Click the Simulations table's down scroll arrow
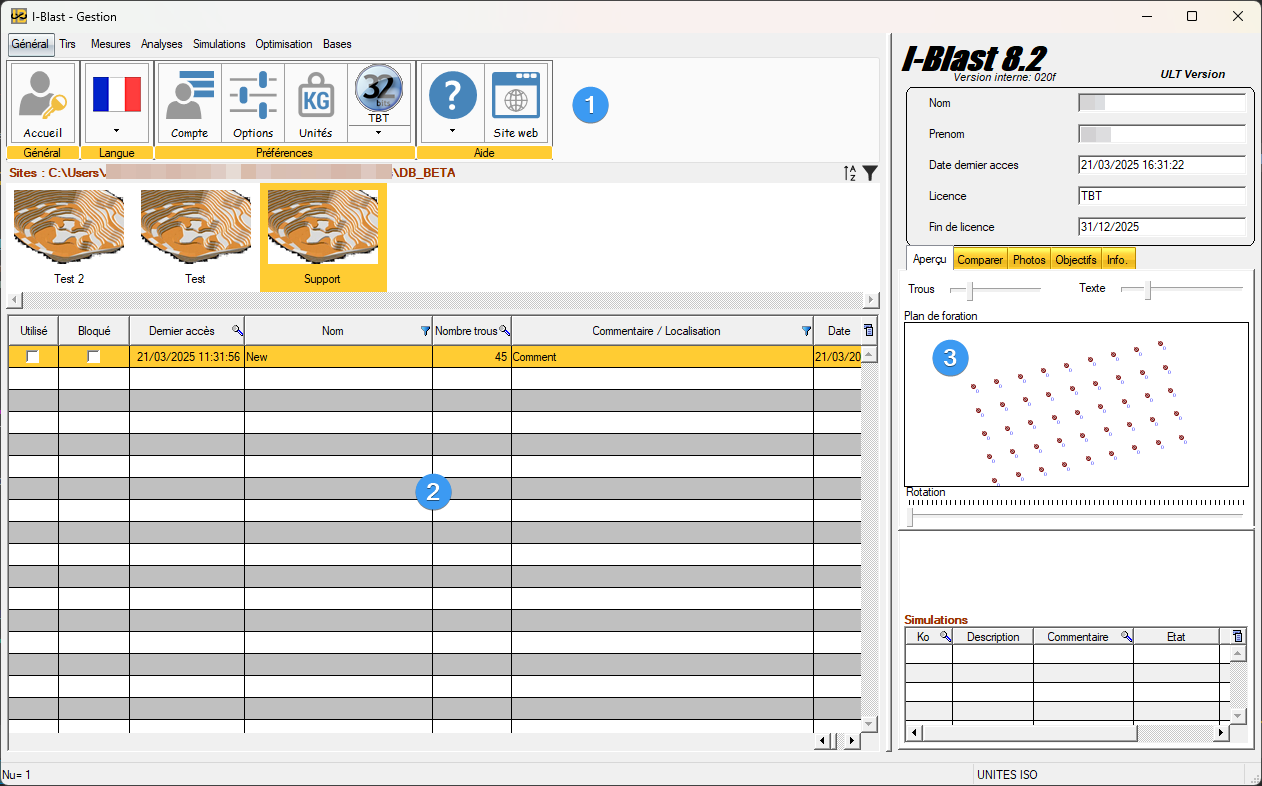This screenshot has height=786, width=1262. coord(1238,716)
